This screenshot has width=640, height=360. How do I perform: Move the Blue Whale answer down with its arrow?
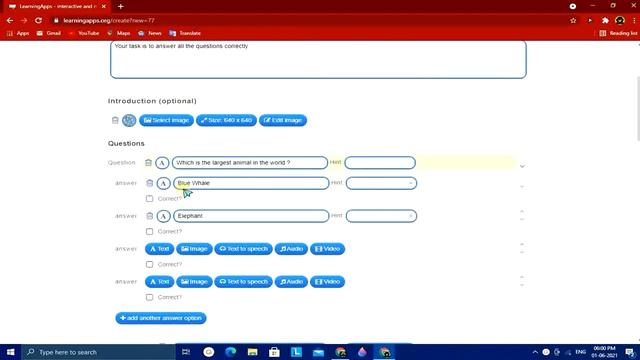pos(522,187)
